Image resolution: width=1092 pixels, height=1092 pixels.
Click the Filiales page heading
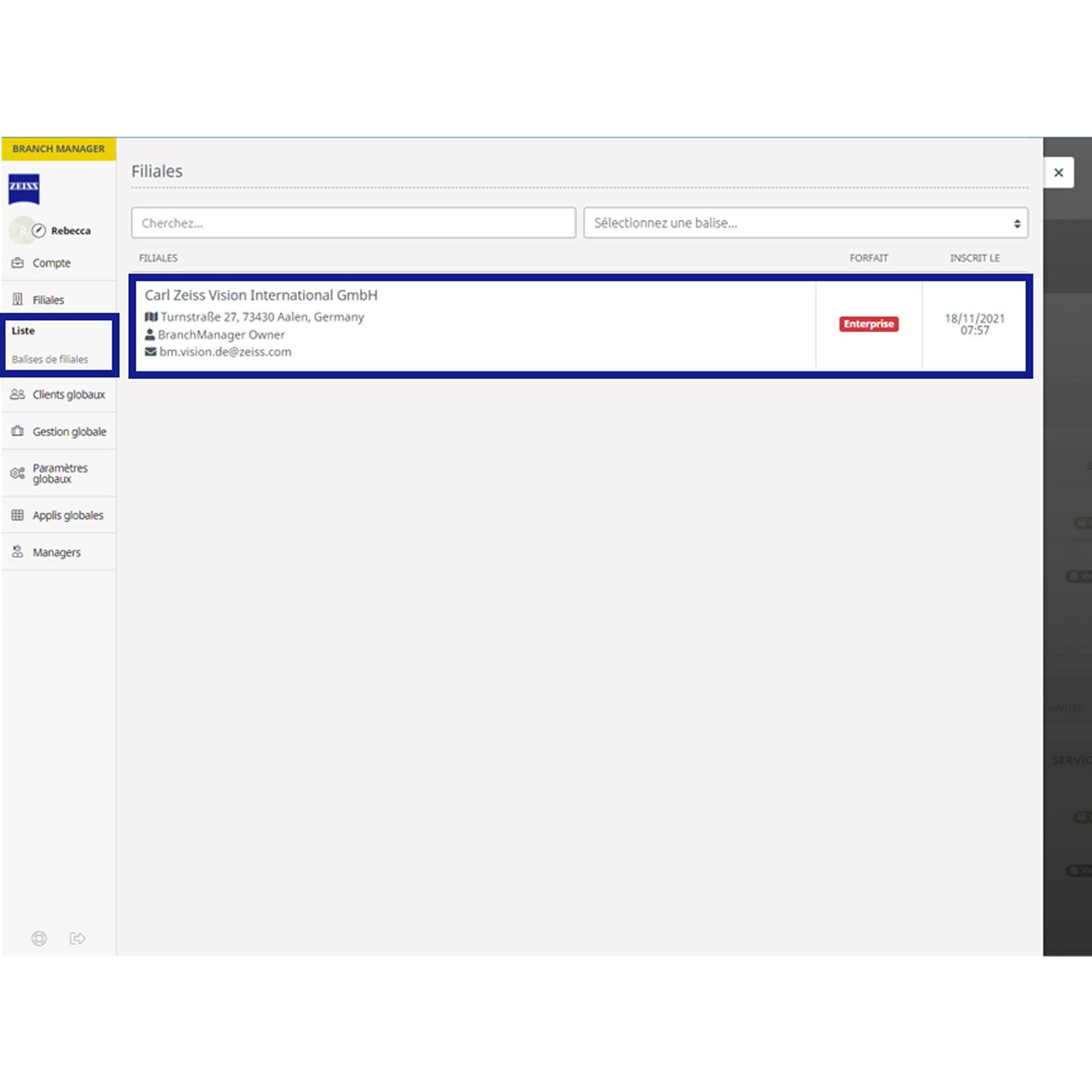[x=157, y=171]
